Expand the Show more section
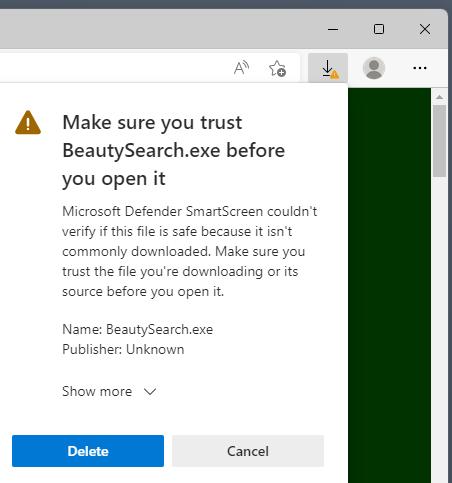This screenshot has height=483, width=452. point(109,391)
